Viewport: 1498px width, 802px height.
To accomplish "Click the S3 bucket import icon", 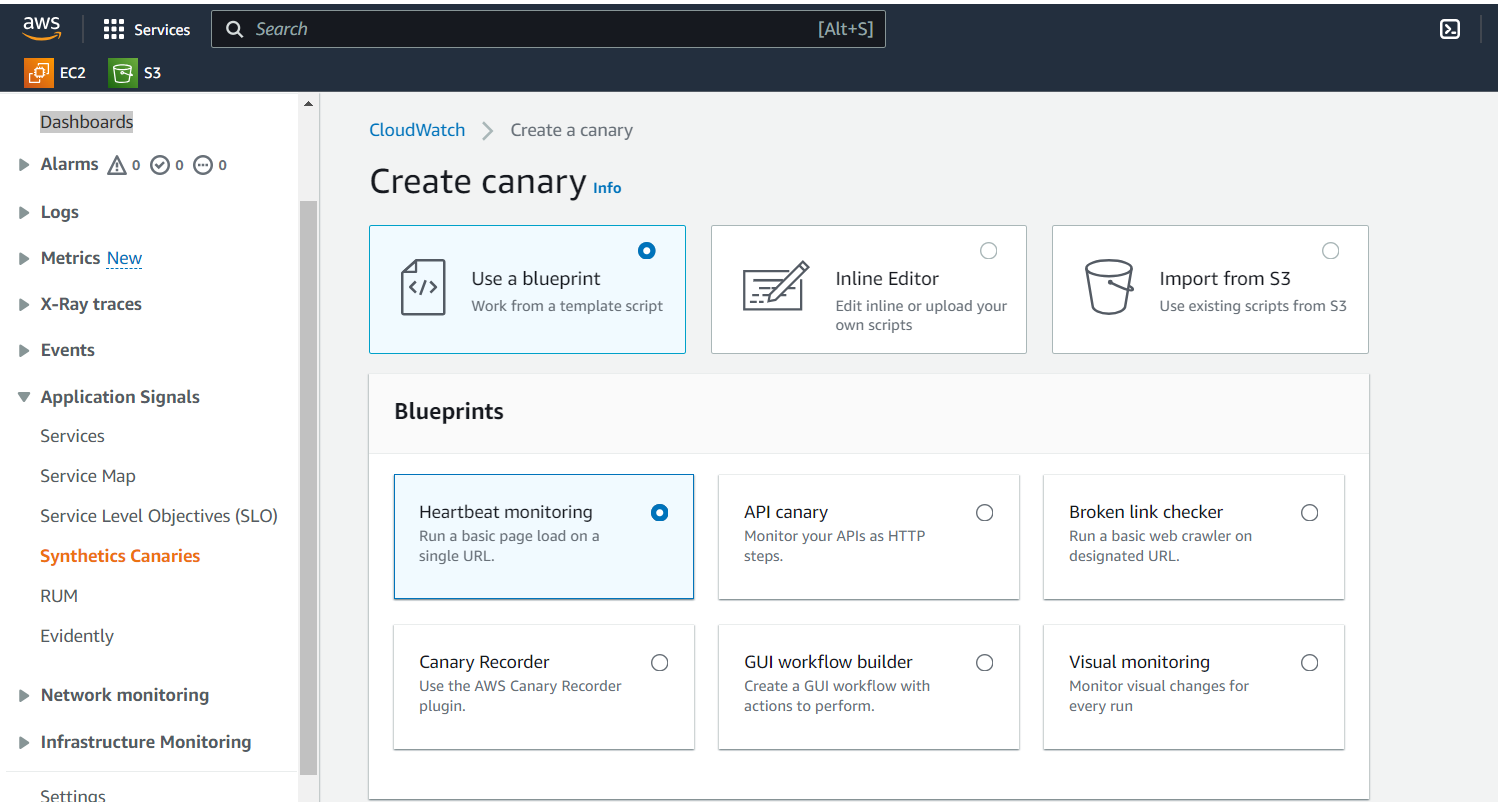I will coord(1109,287).
